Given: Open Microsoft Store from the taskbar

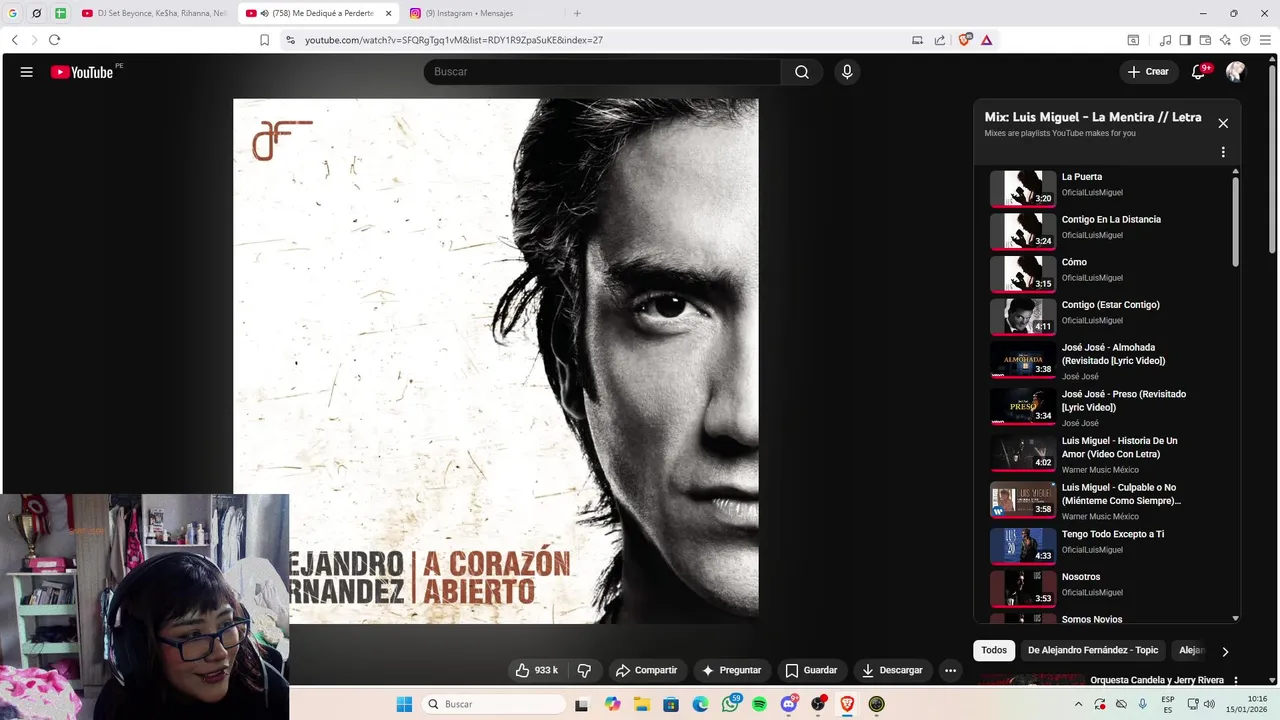Looking at the screenshot, I should [x=671, y=704].
